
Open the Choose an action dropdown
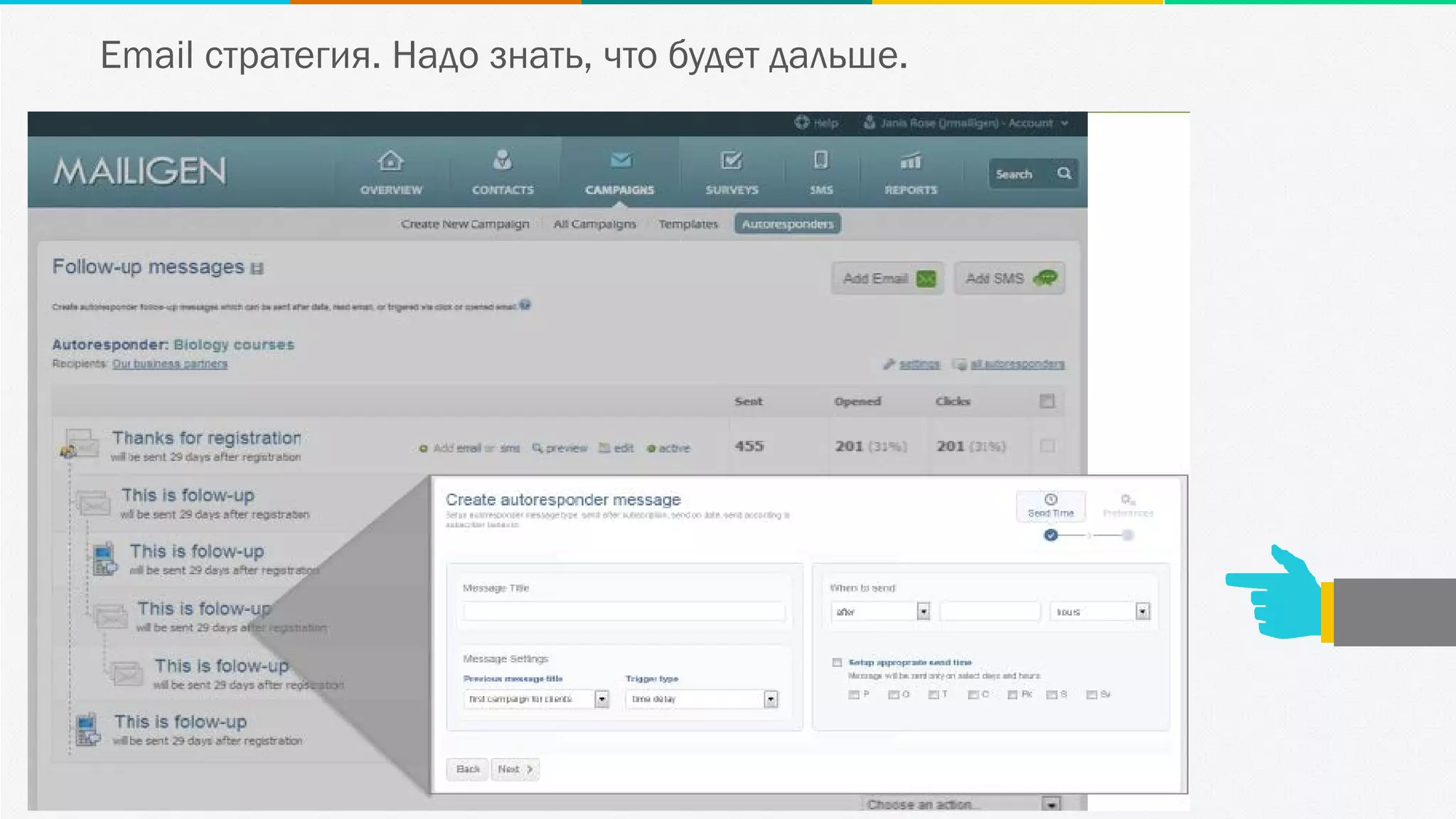pyautogui.click(x=961, y=804)
